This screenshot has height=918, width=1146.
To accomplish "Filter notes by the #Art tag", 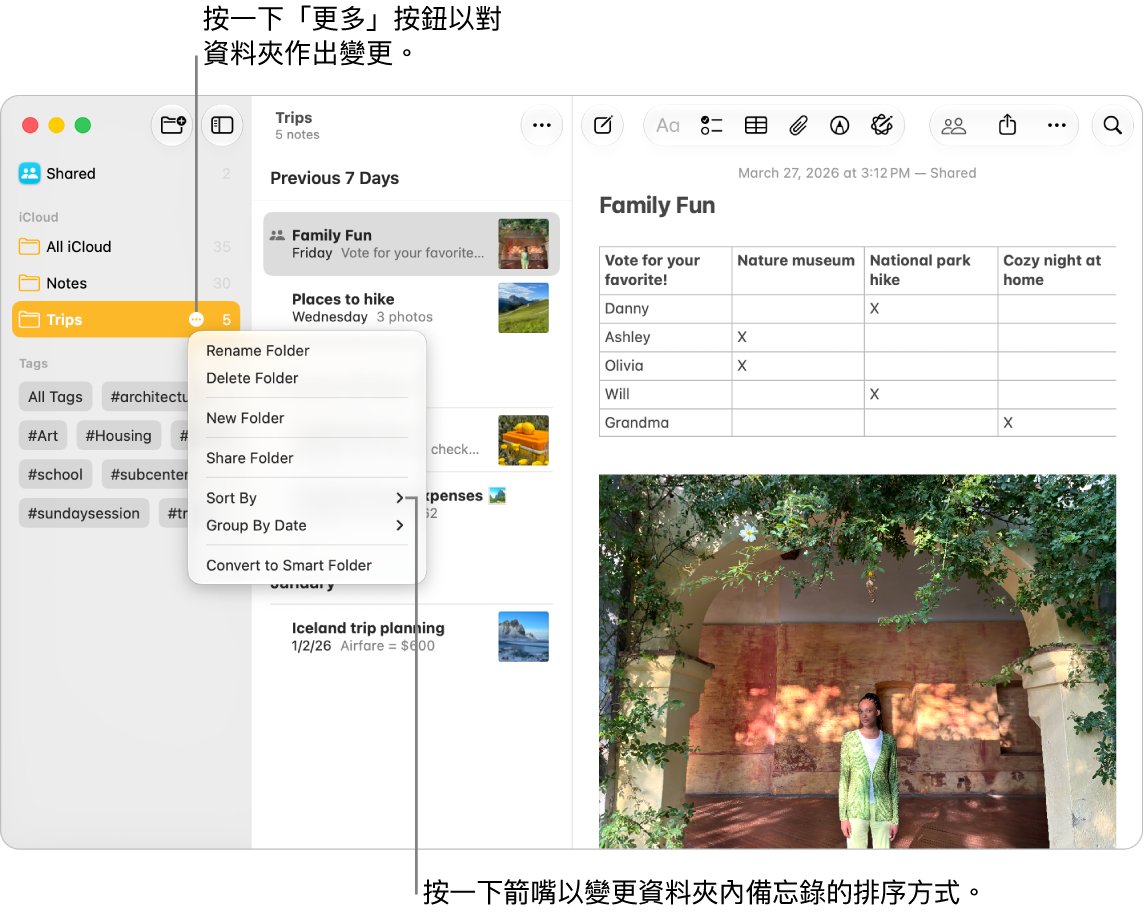I will 43,436.
